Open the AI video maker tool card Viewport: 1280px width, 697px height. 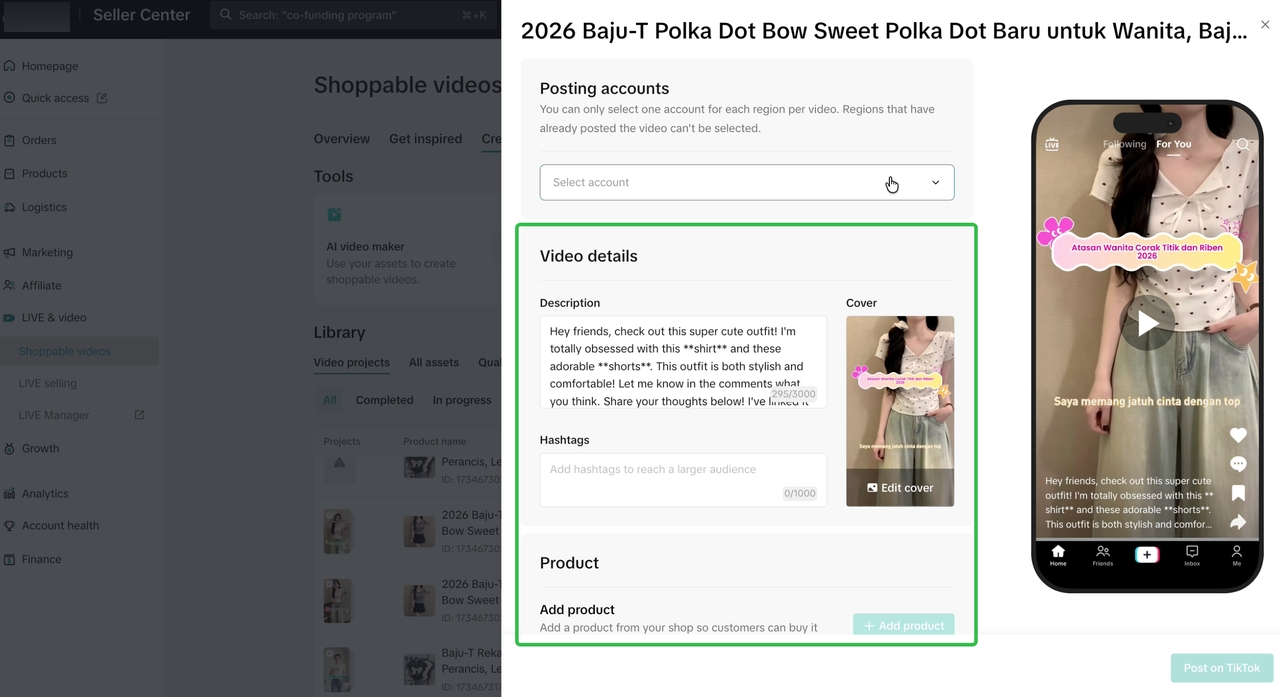[407, 250]
